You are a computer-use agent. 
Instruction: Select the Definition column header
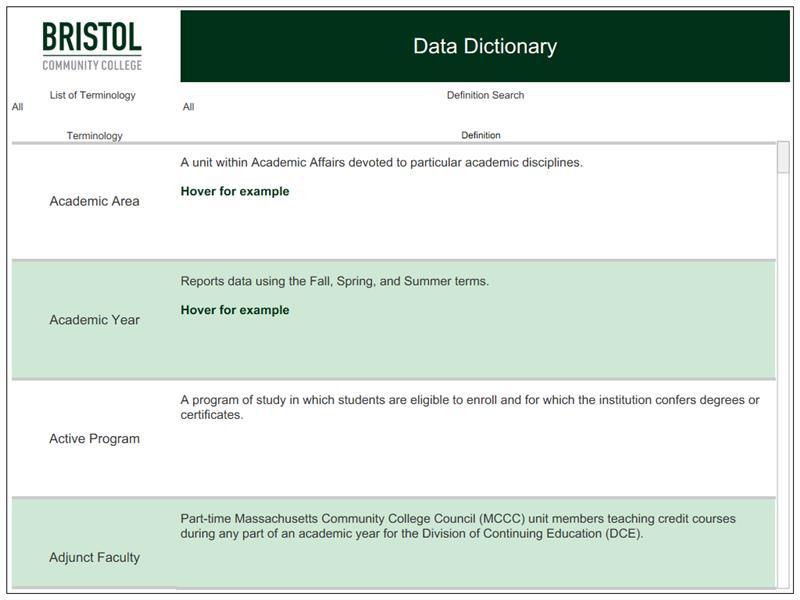(x=479, y=132)
